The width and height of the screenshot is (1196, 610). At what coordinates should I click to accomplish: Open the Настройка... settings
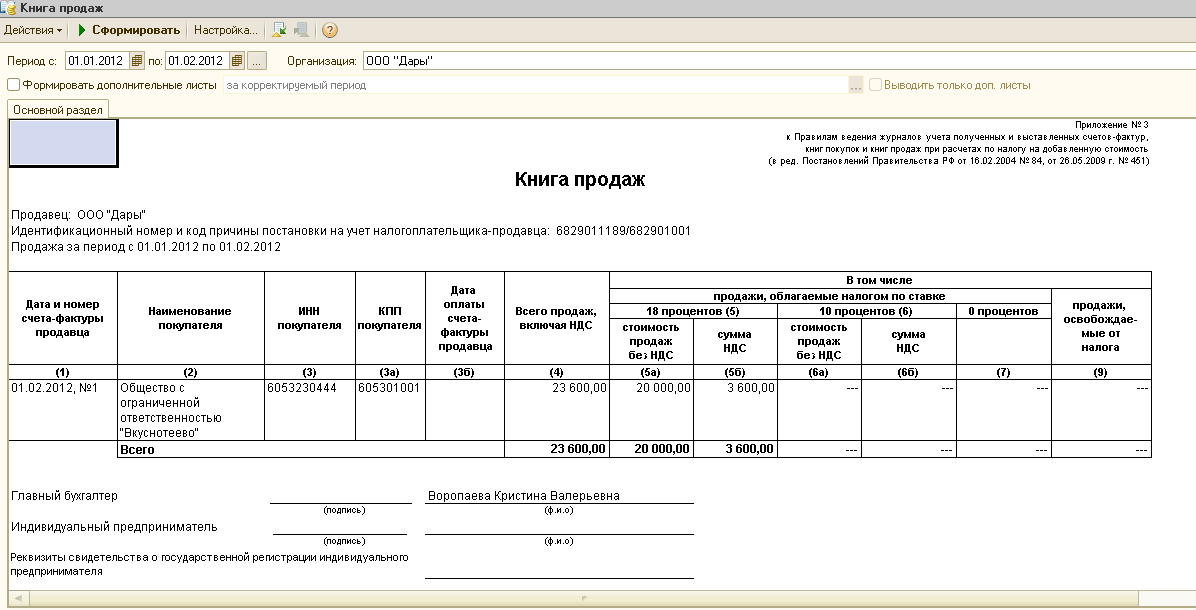tap(225, 30)
